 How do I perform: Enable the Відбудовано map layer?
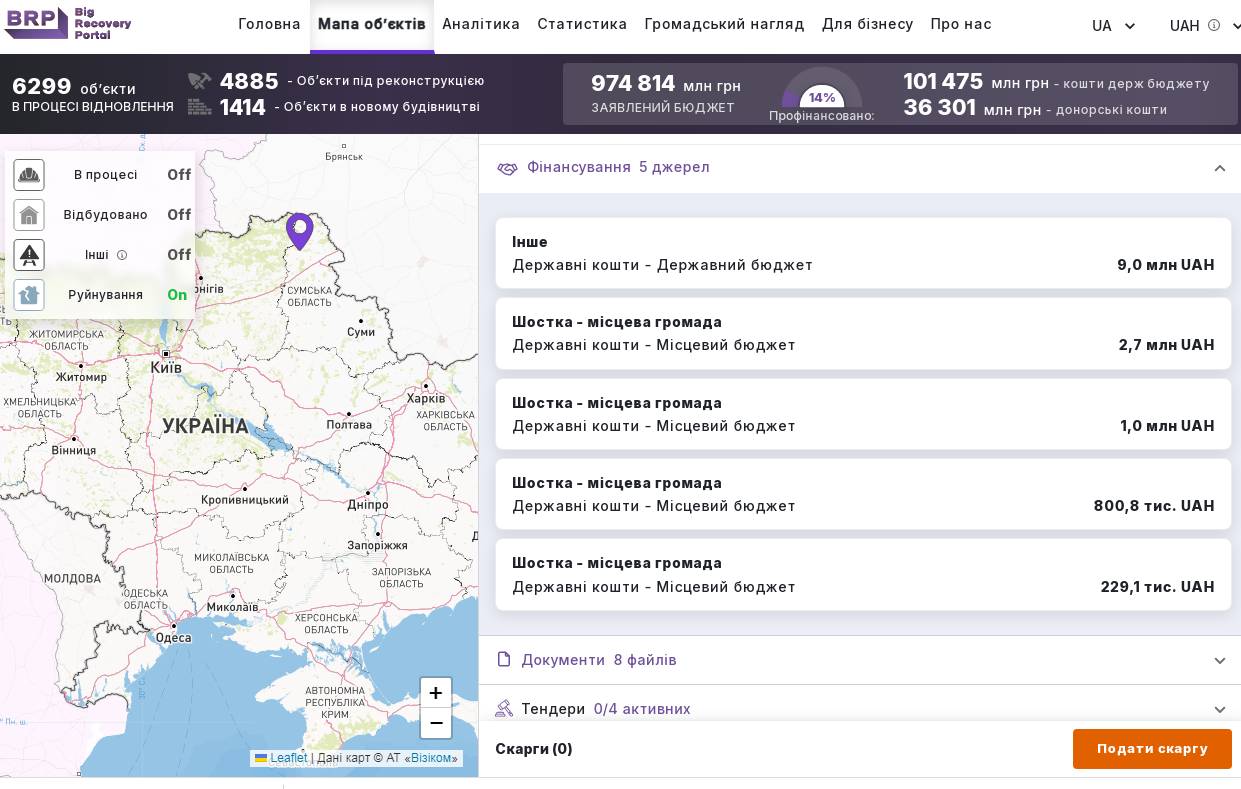point(179,215)
